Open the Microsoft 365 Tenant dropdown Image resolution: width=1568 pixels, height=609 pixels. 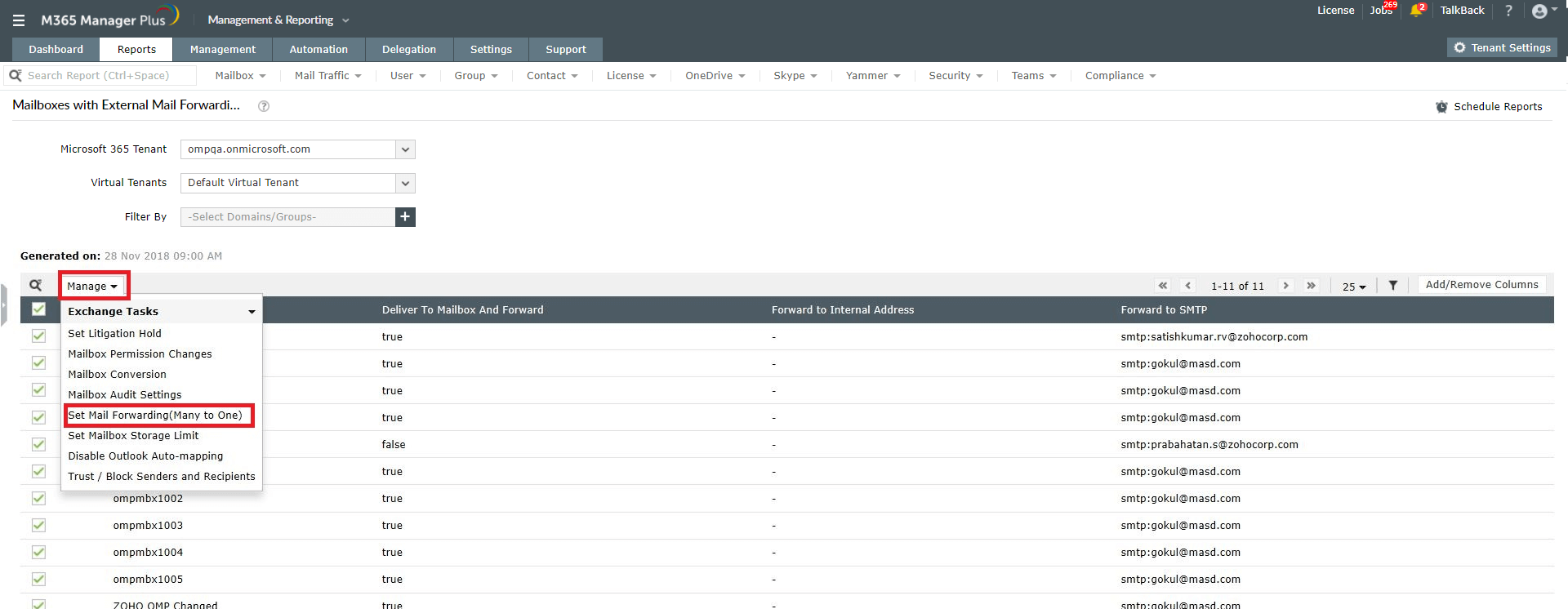point(298,149)
